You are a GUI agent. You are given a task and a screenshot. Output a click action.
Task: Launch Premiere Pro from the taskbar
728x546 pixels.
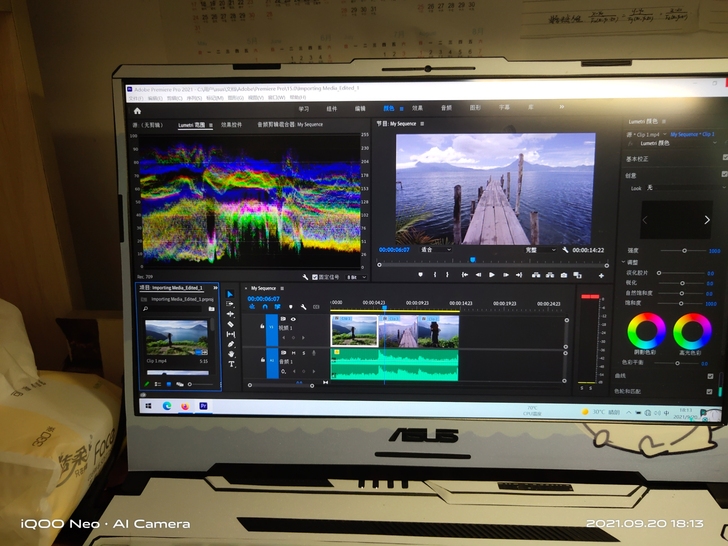[x=204, y=406]
